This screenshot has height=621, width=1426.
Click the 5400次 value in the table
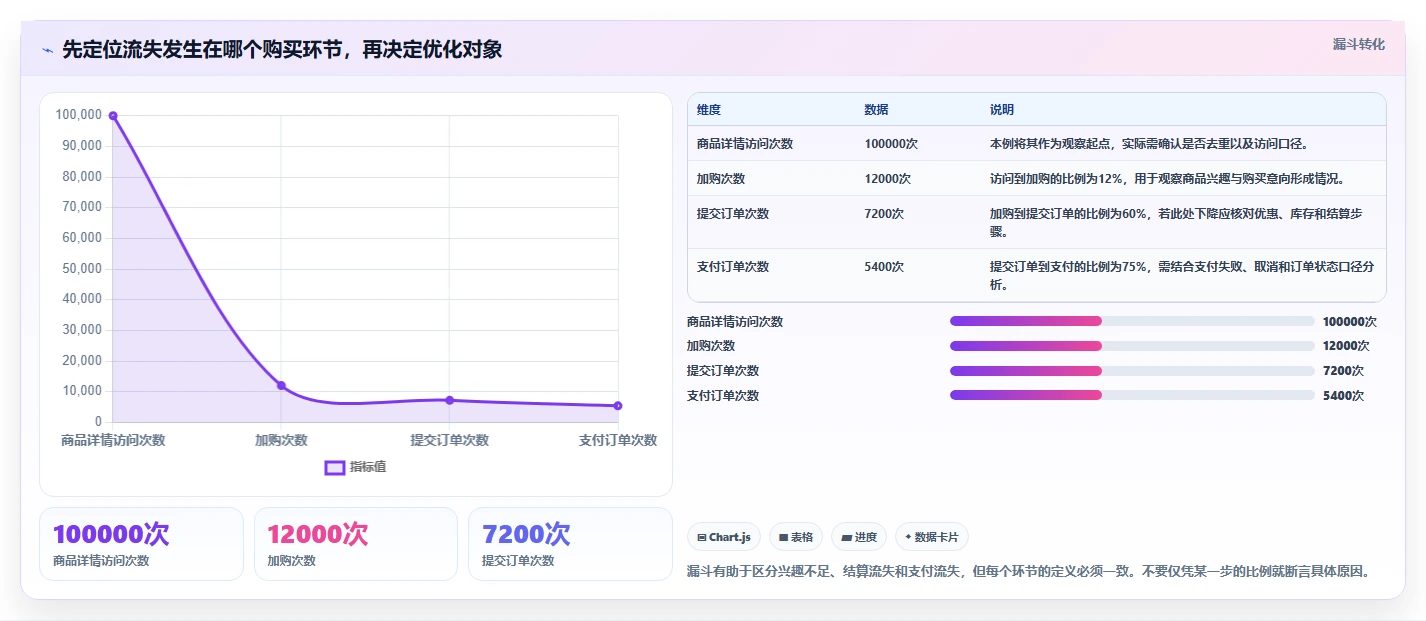coord(884,266)
